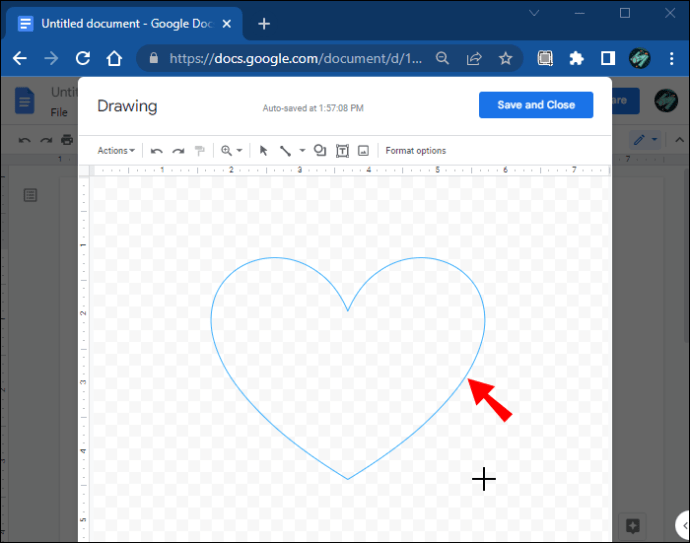Click the undo arrow in Drawing toolbar
This screenshot has width=690, height=543.
(x=157, y=151)
